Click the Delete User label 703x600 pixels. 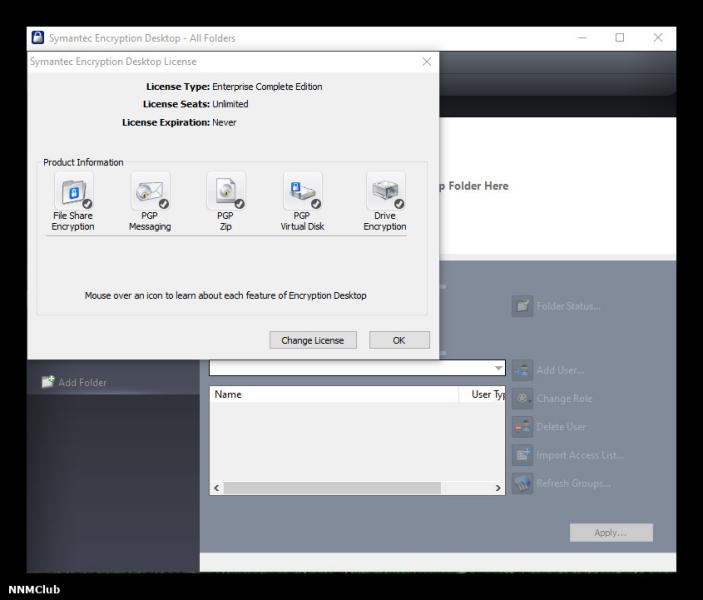(561, 427)
